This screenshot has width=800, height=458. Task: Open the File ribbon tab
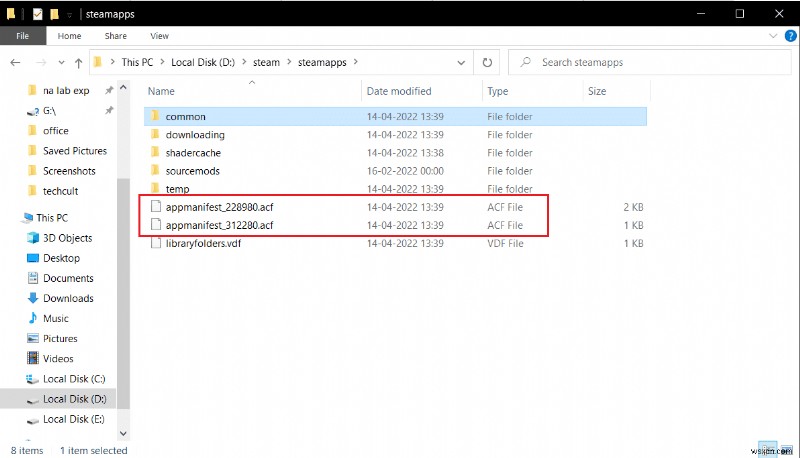[x=22, y=36]
